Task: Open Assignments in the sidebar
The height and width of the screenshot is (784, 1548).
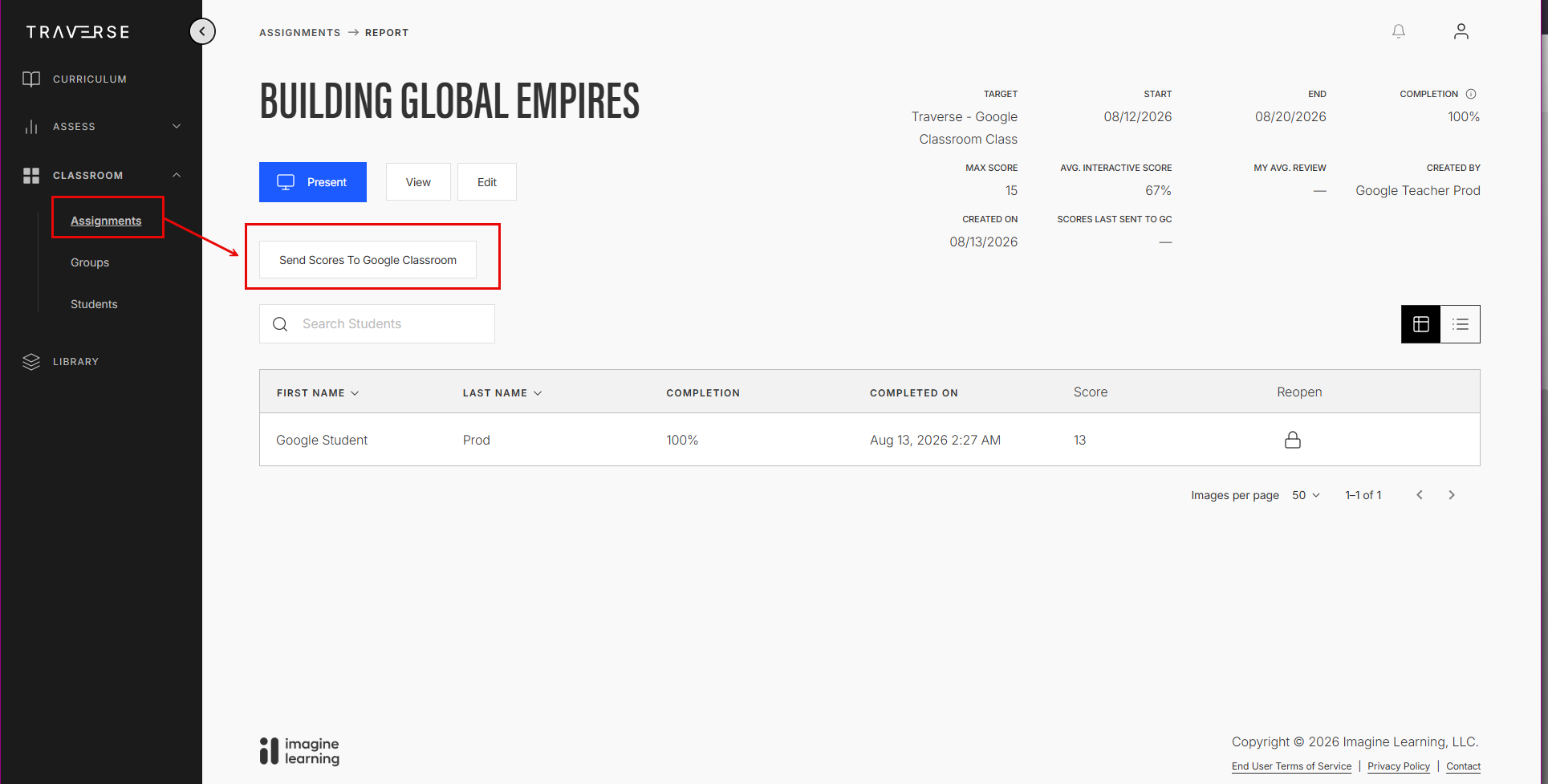Action: 106,221
